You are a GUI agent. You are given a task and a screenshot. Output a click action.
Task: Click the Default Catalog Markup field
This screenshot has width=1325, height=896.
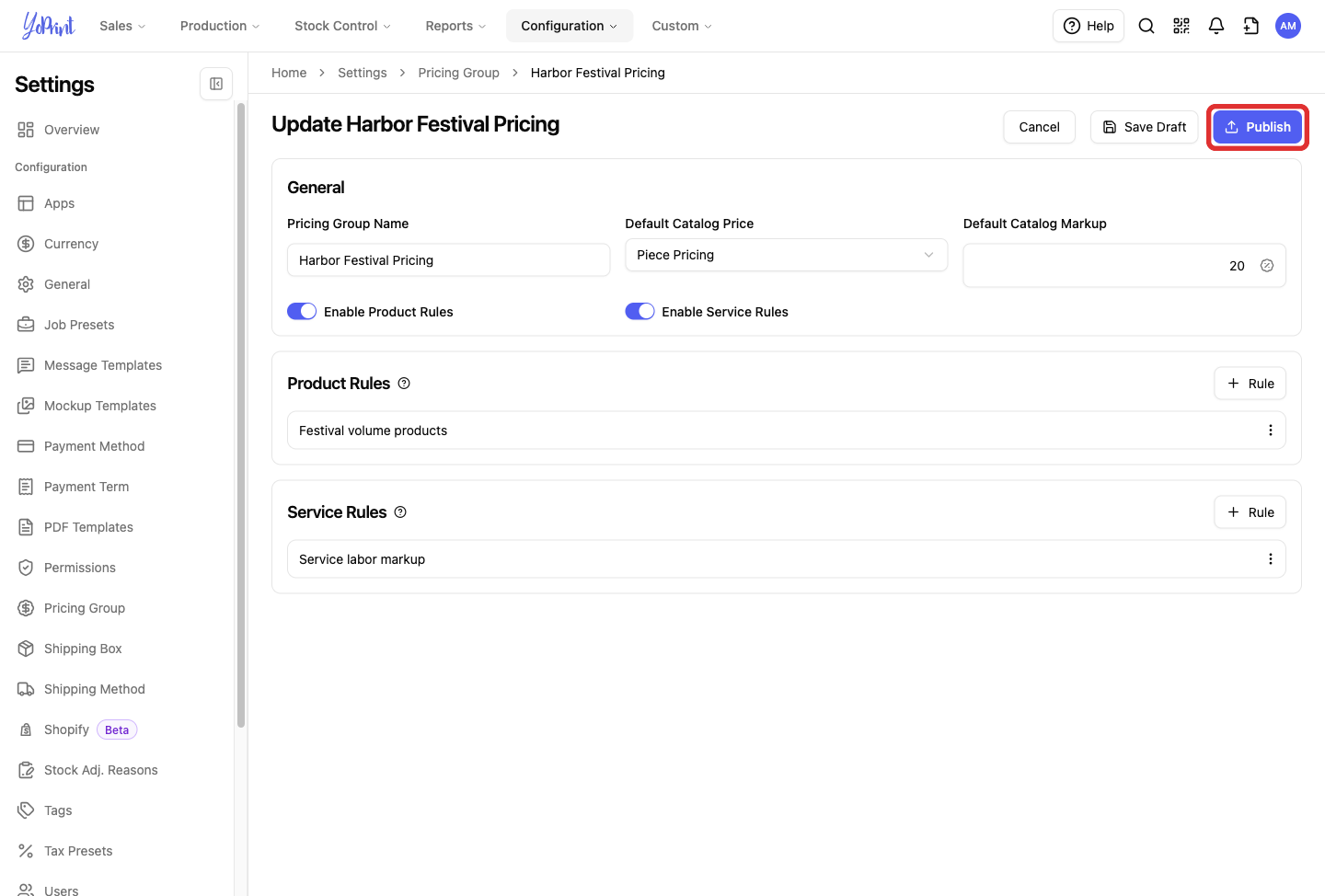click(x=1124, y=266)
